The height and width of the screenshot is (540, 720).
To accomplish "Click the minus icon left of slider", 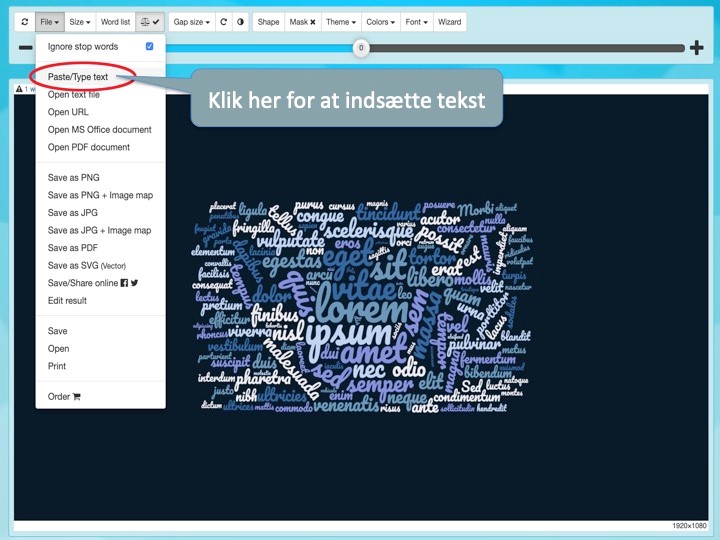I will tap(25, 48).
